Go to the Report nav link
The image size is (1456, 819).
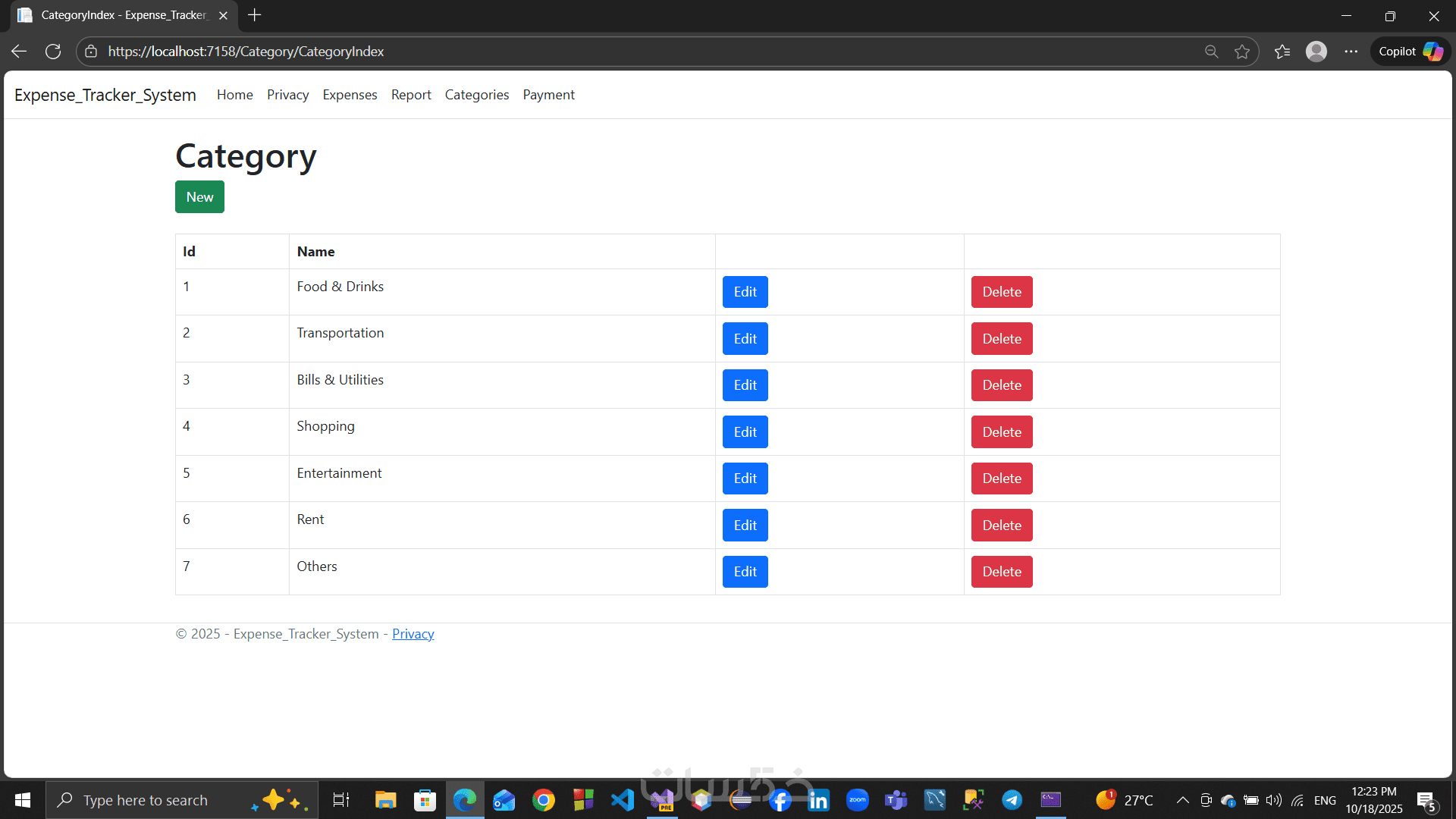coord(411,95)
